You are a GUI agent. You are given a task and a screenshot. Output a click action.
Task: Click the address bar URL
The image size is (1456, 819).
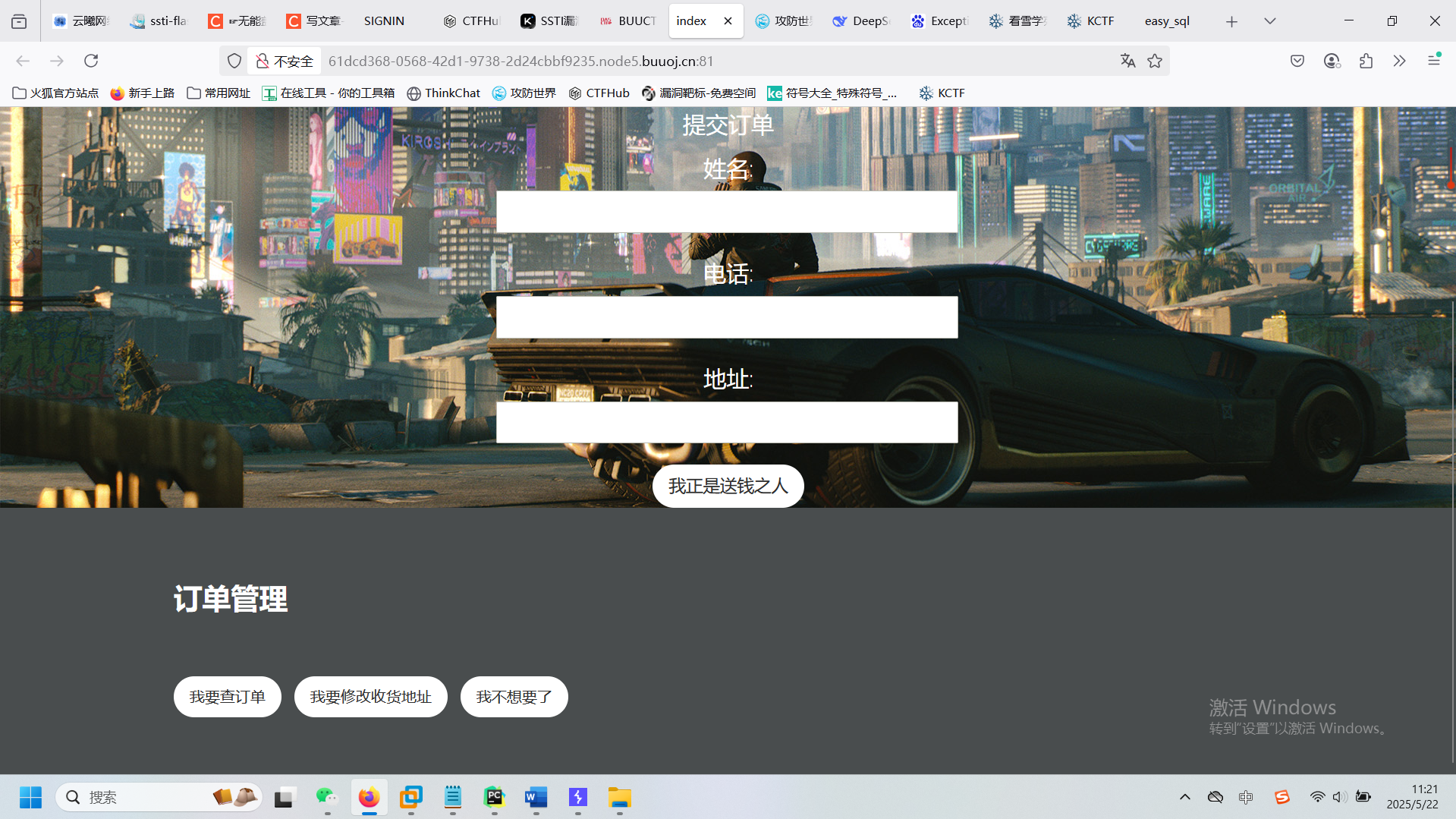pyautogui.click(x=520, y=61)
